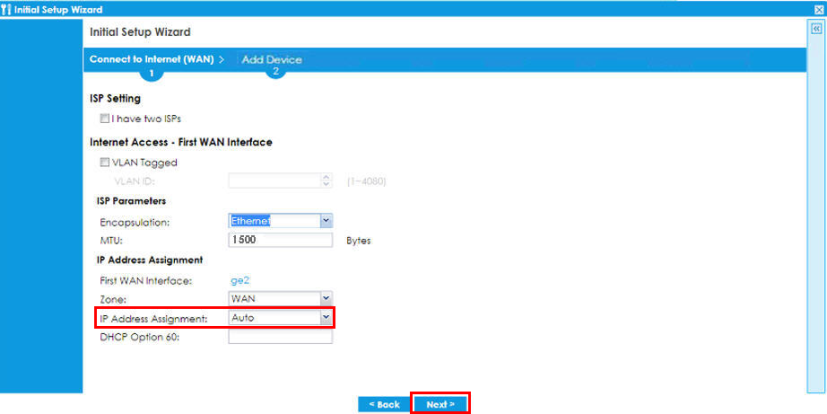The width and height of the screenshot is (827, 414).
Task: Select the Connect to Internet (WAN) step
Action: pyautogui.click(x=152, y=60)
